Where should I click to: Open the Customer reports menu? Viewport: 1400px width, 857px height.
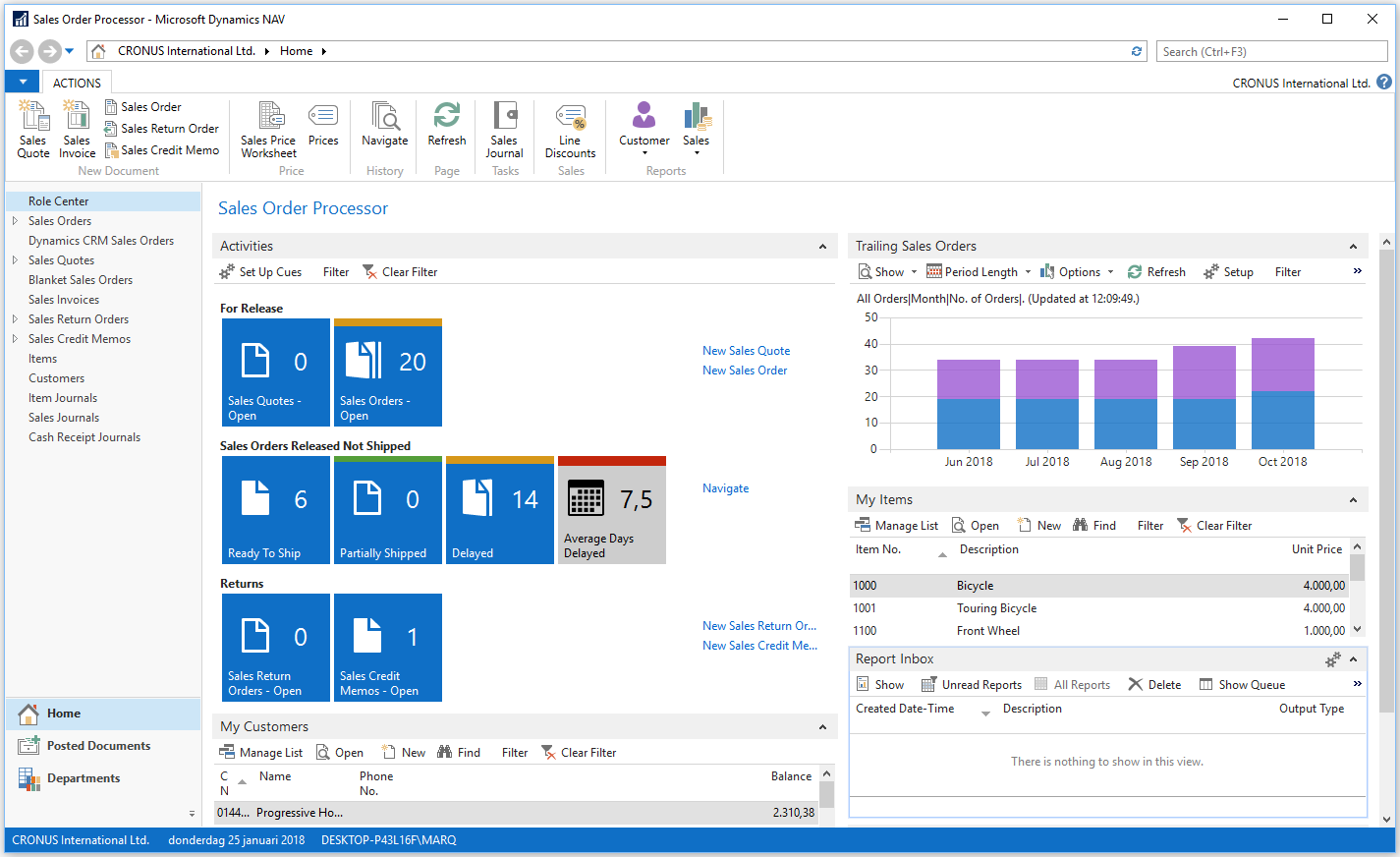pyautogui.click(x=644, y=129)
